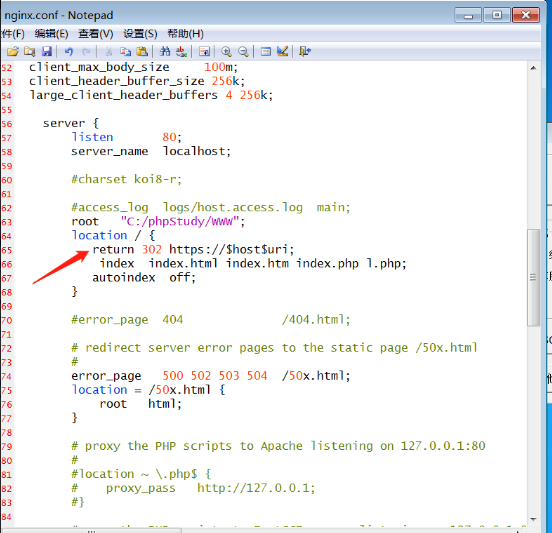
Task: Save the file with floppy disk icon
Action: 47,51
